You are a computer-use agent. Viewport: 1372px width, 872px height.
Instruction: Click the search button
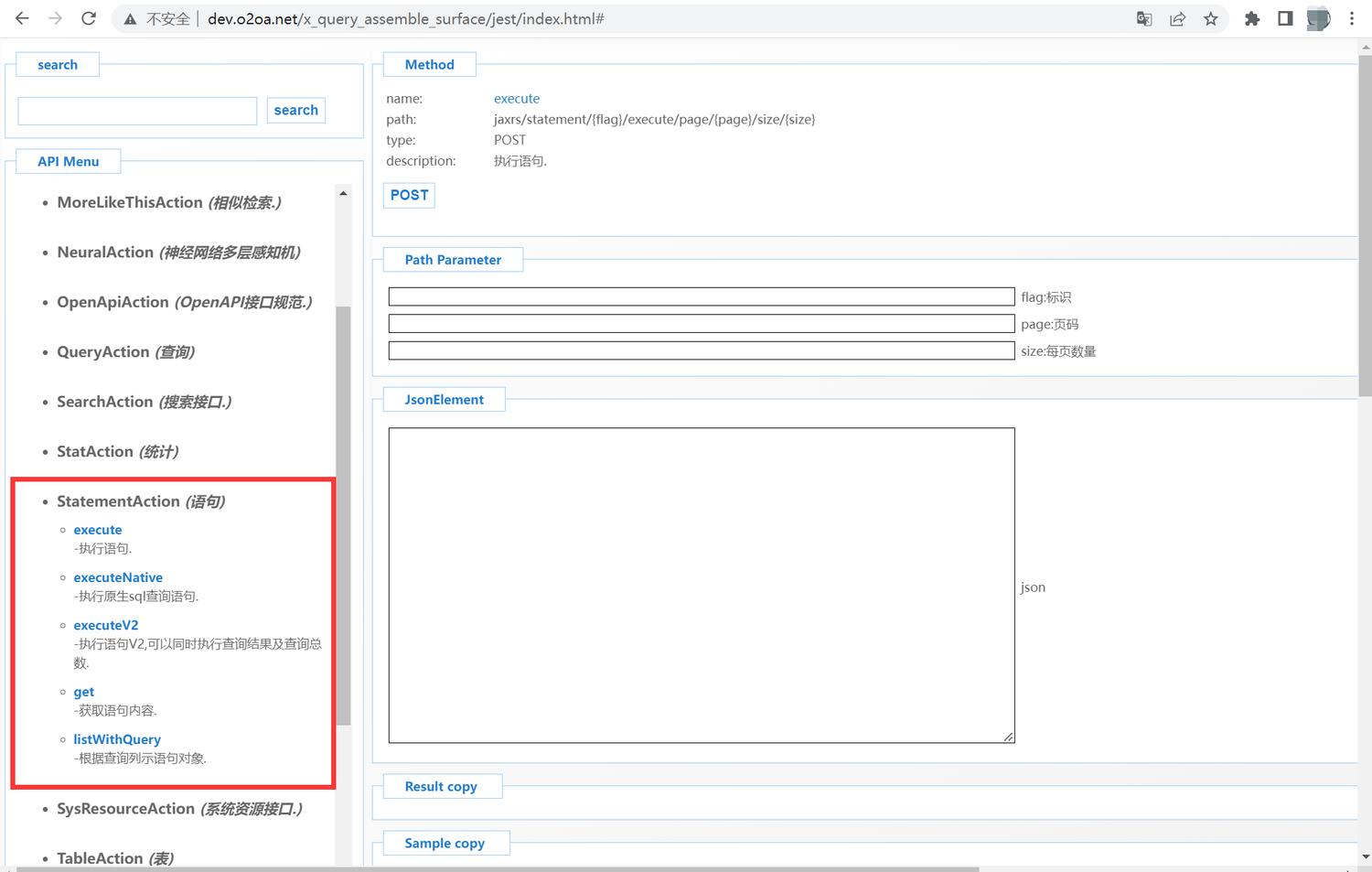(x=295, y=110)
